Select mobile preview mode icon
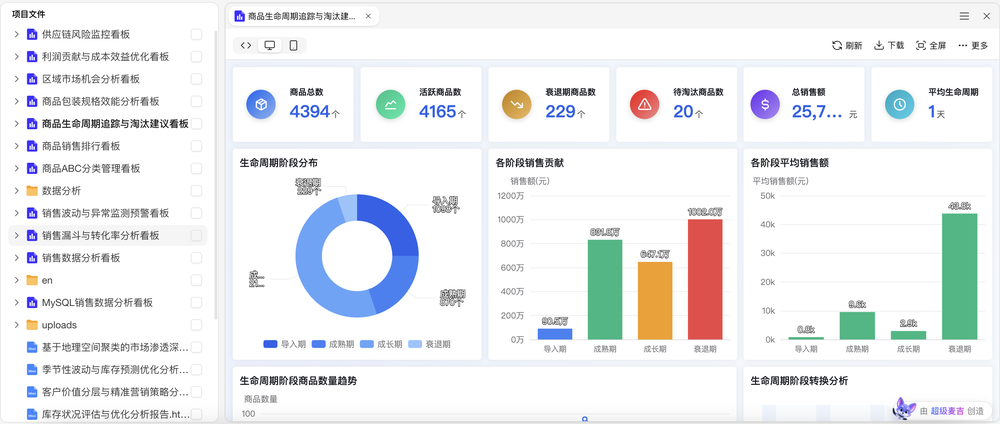This screenshot has height=424, width=1000. pyautogui.click(x=293, y=46)
